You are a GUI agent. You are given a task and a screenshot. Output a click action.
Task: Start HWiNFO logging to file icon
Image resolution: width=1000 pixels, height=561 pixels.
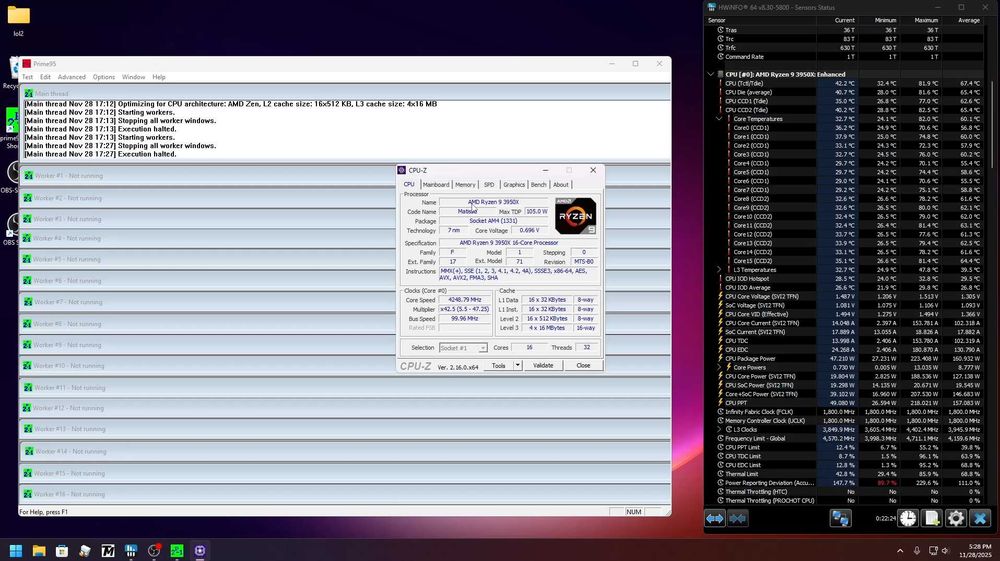pyautogui.click(x=932, y=518)
